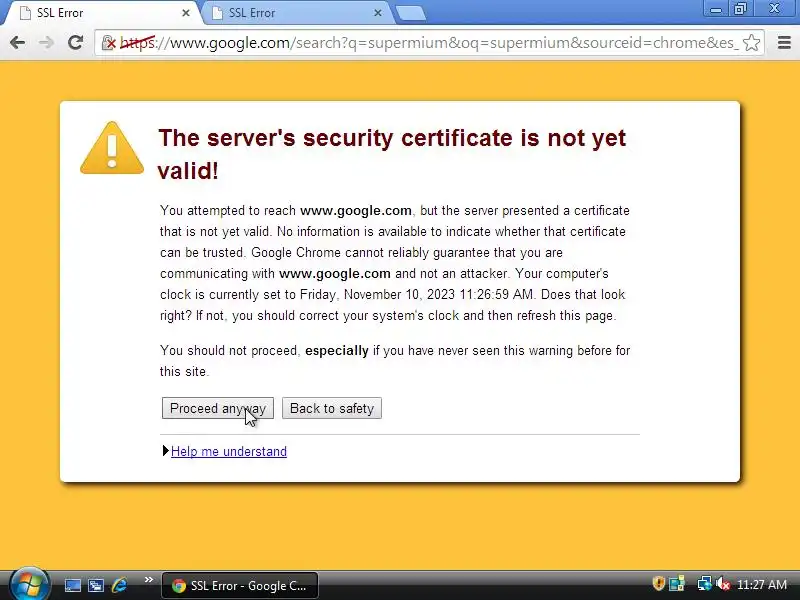Open the network connection tray icon
This screenshot has width=800, height=600.
pos(704,584)
